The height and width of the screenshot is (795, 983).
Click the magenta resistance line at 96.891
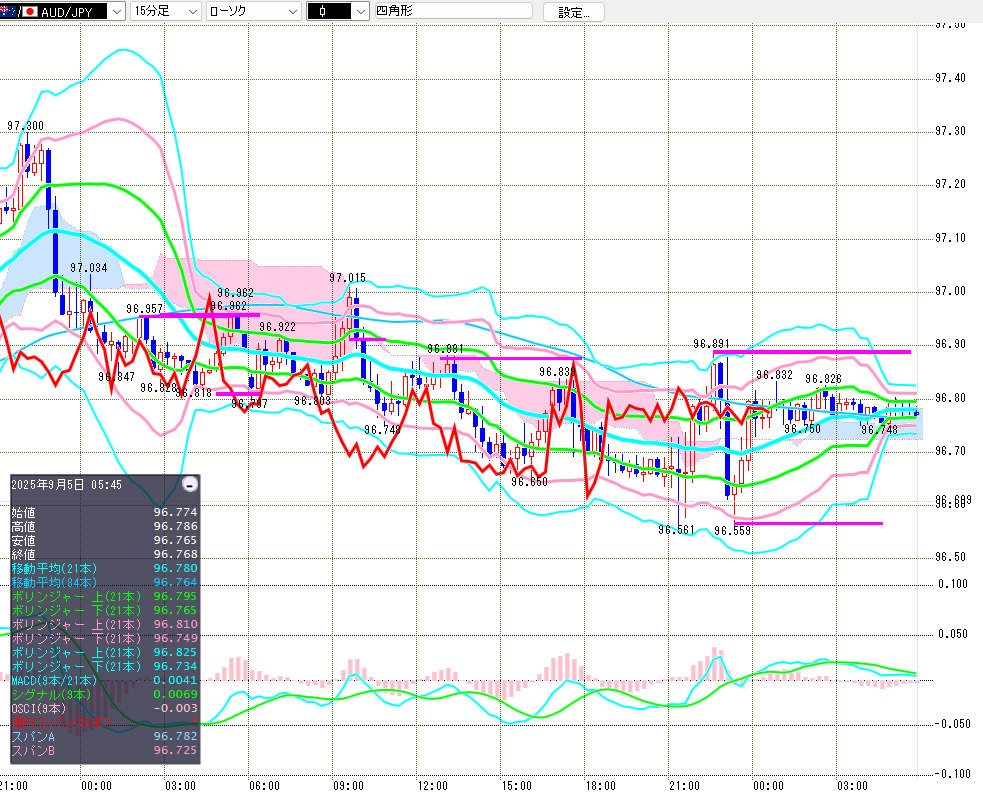click(x=812, y=352)
